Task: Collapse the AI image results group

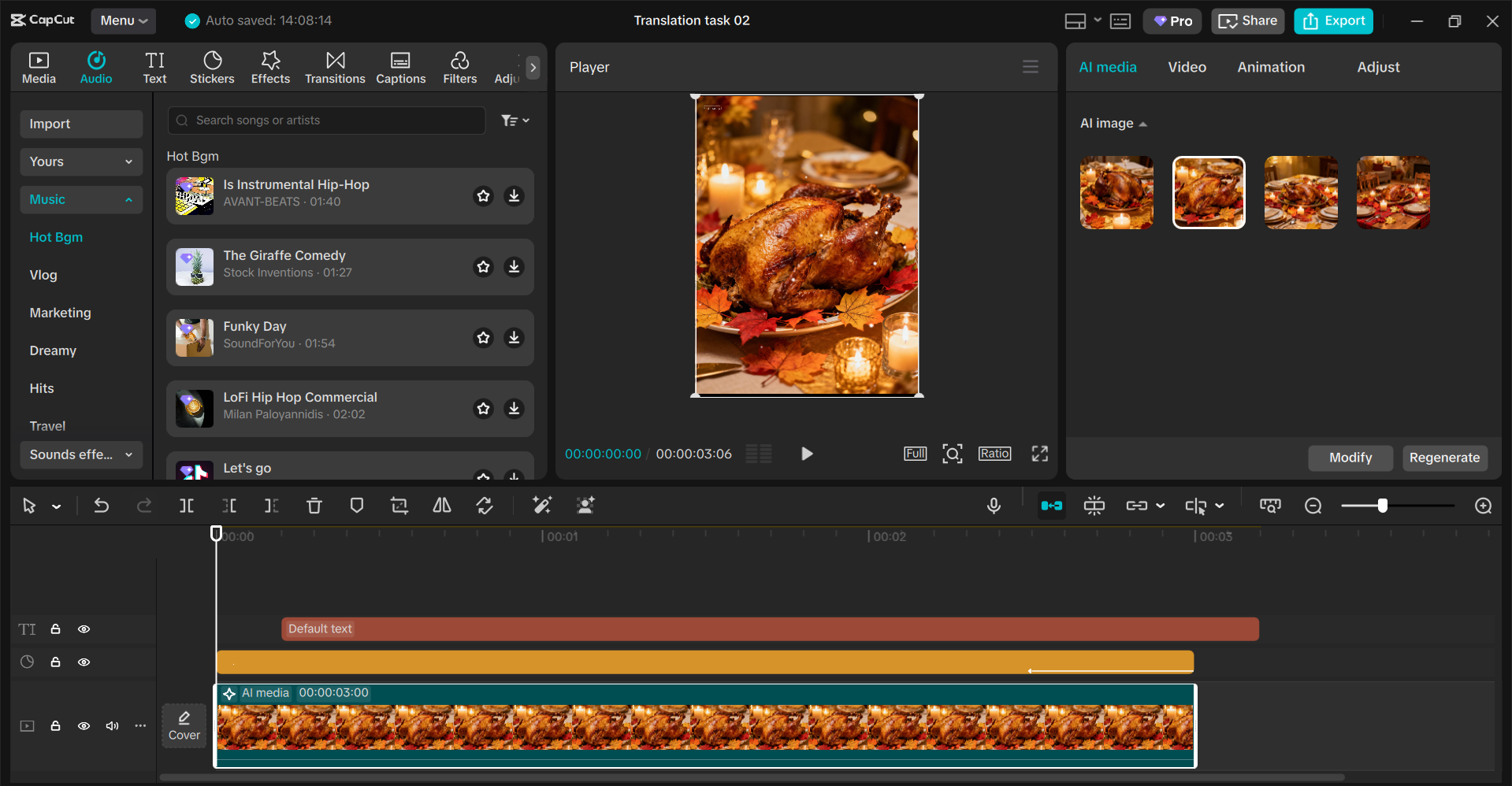Action: [1142, 124]
